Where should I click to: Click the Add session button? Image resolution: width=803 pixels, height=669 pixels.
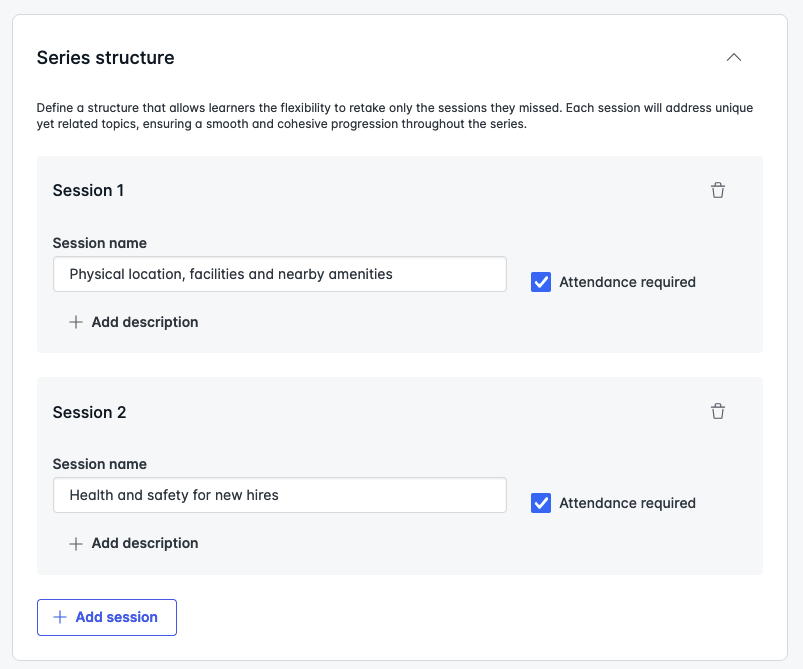(107, 617)
